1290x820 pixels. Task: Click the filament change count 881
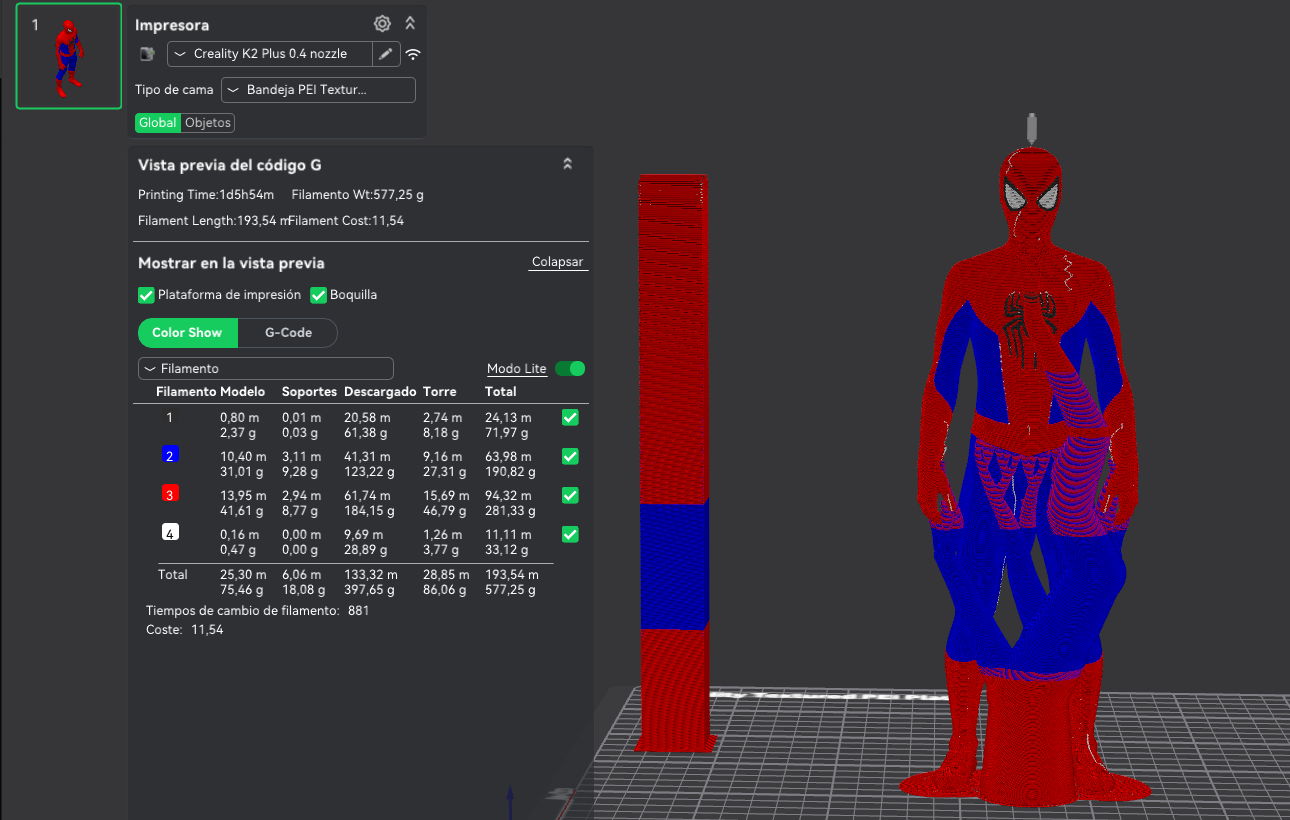coord(358,610)
